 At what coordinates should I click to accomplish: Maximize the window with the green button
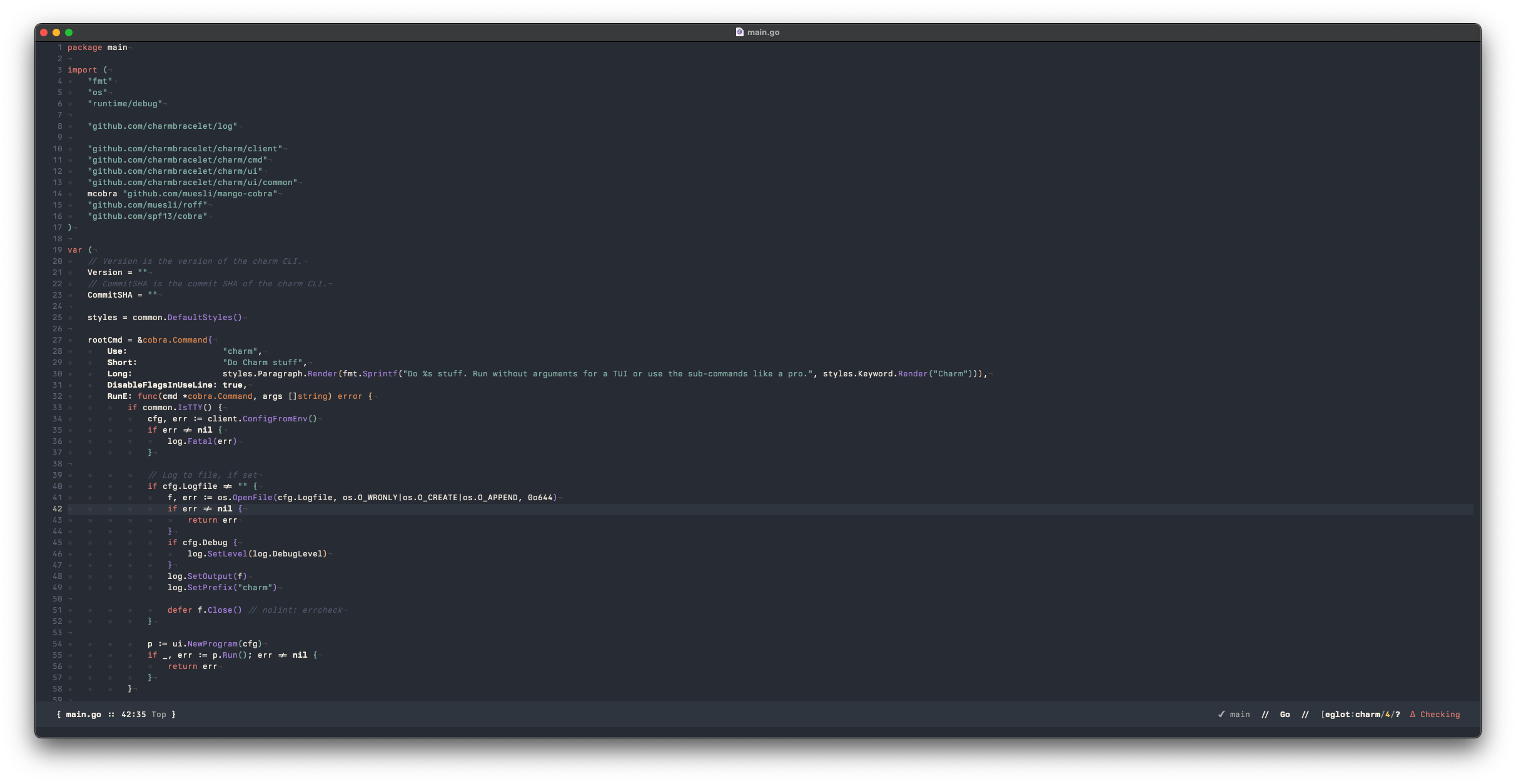(x=69, y=33)
